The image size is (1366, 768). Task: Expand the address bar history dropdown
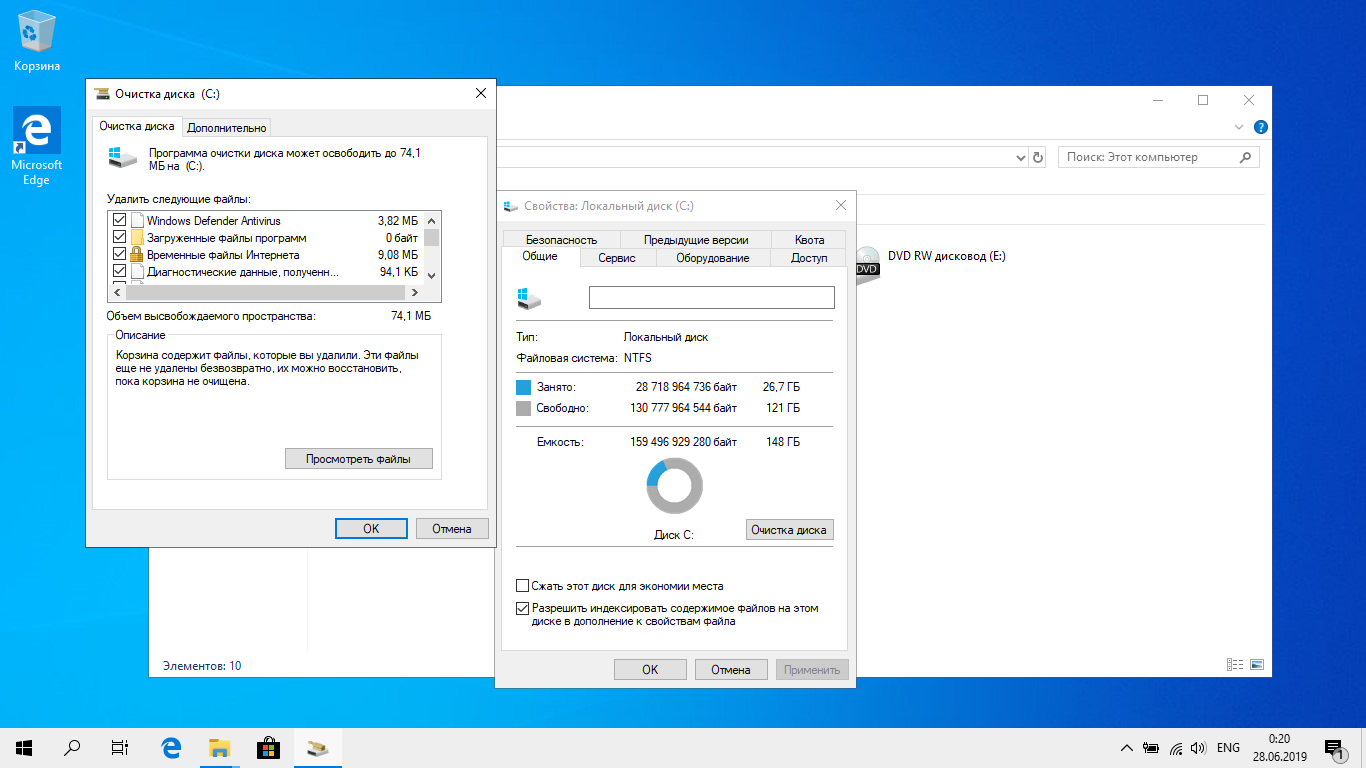click(x=1021, y=158)
